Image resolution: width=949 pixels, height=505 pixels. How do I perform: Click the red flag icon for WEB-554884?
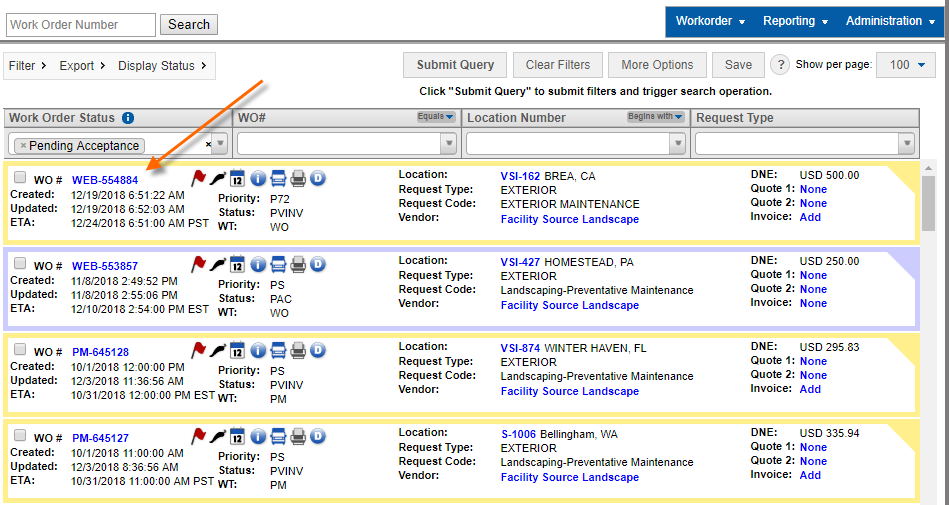tap(198, 179)
